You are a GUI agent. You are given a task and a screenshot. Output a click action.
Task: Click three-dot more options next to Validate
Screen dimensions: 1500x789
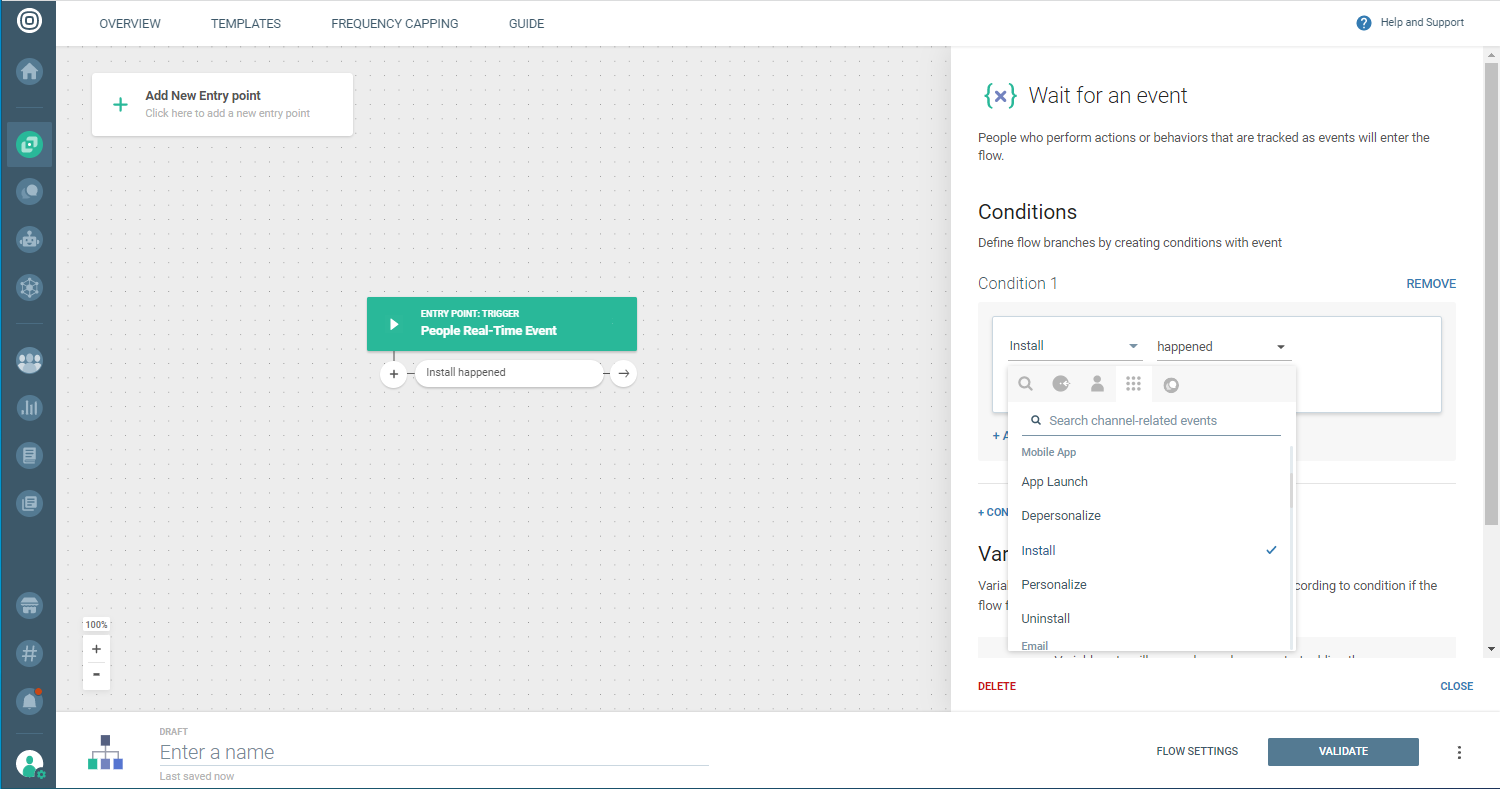(1459, 752)
